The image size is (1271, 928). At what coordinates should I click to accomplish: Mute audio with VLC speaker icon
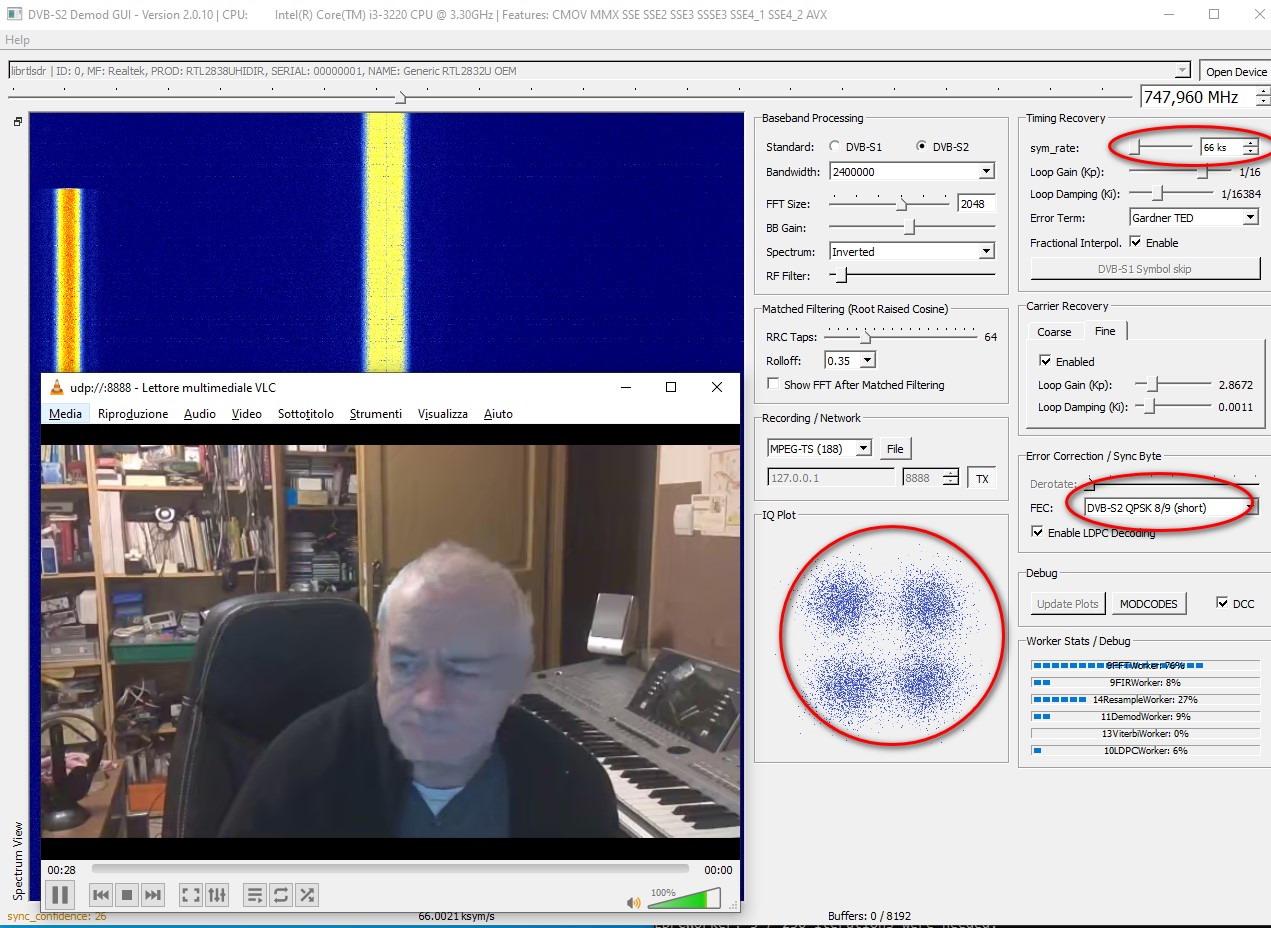[633, 902]
